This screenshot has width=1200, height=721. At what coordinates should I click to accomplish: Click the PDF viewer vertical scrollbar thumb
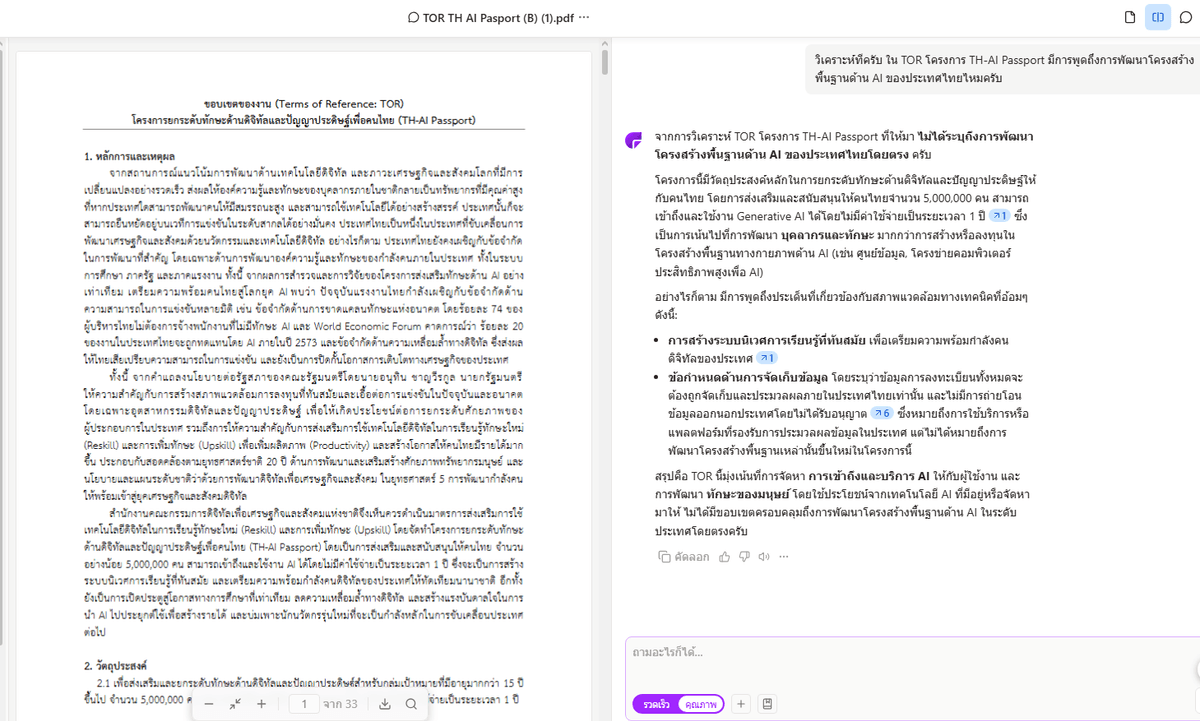(604, 63)
